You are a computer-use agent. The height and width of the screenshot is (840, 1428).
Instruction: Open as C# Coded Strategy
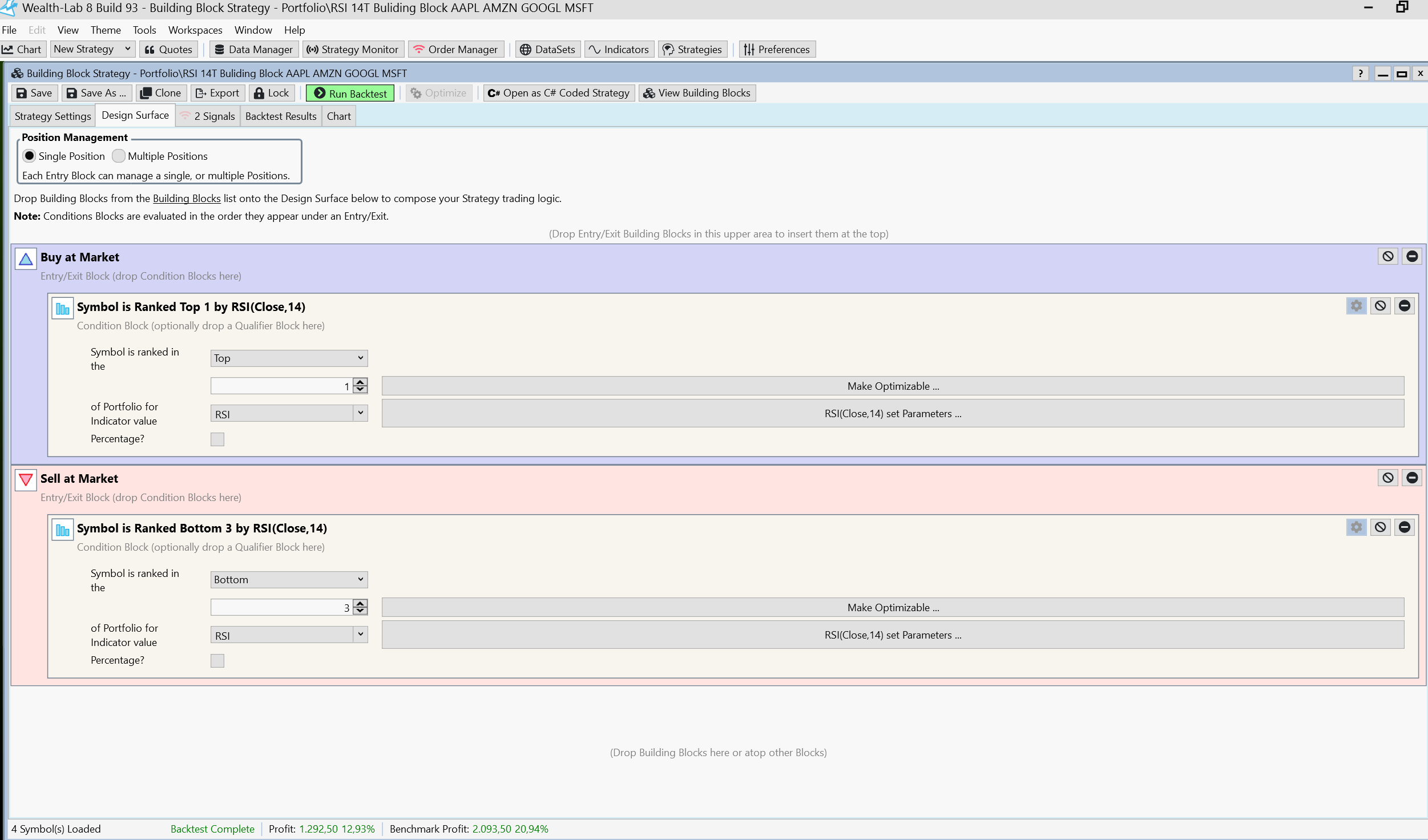click(558, 93)
